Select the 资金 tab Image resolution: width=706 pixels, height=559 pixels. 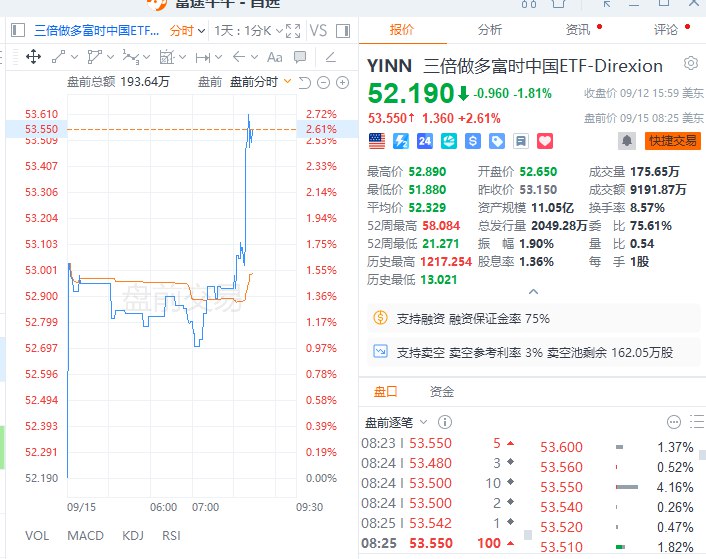click(x=442, y=392)
